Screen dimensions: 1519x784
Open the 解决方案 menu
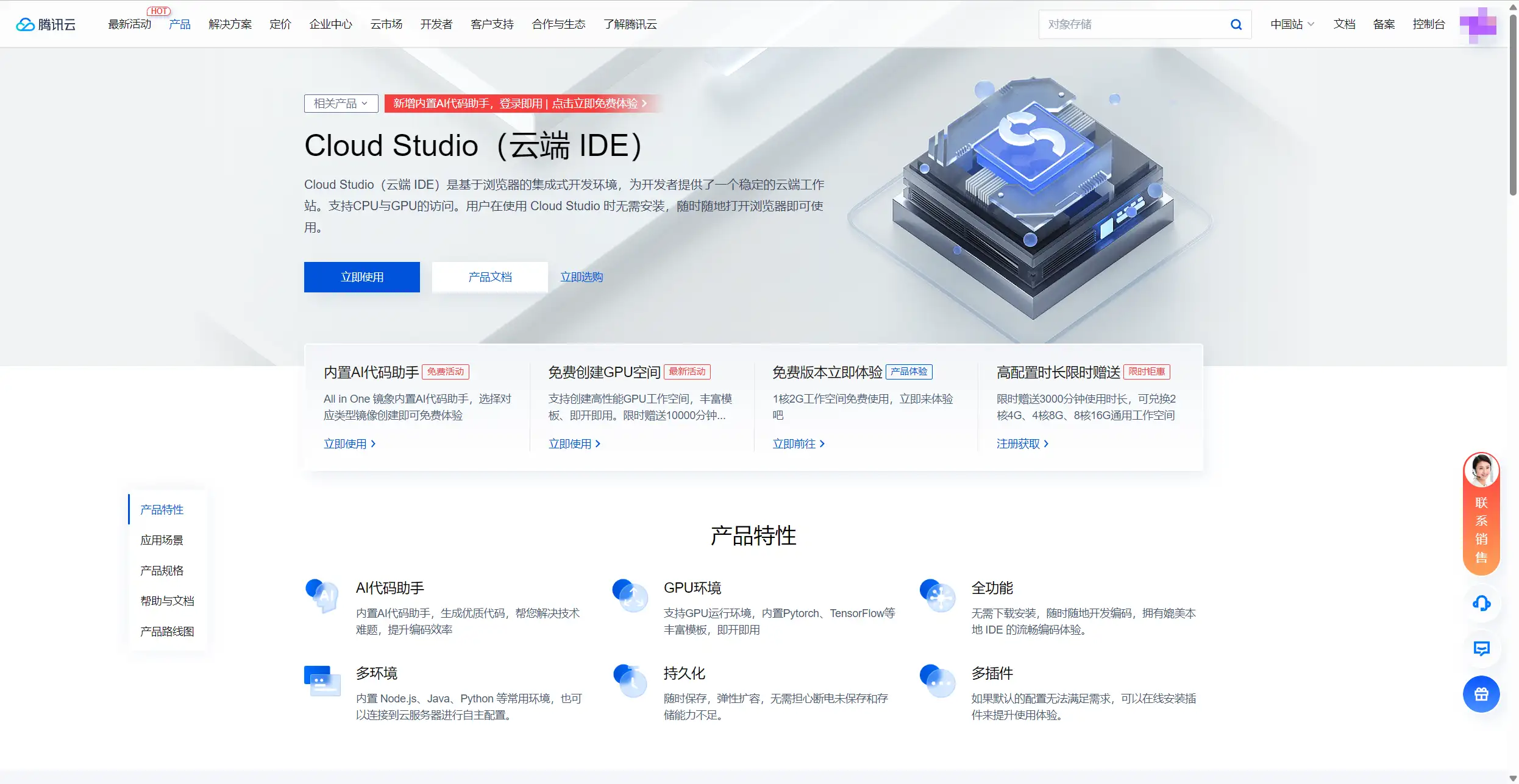coord(230,24)
